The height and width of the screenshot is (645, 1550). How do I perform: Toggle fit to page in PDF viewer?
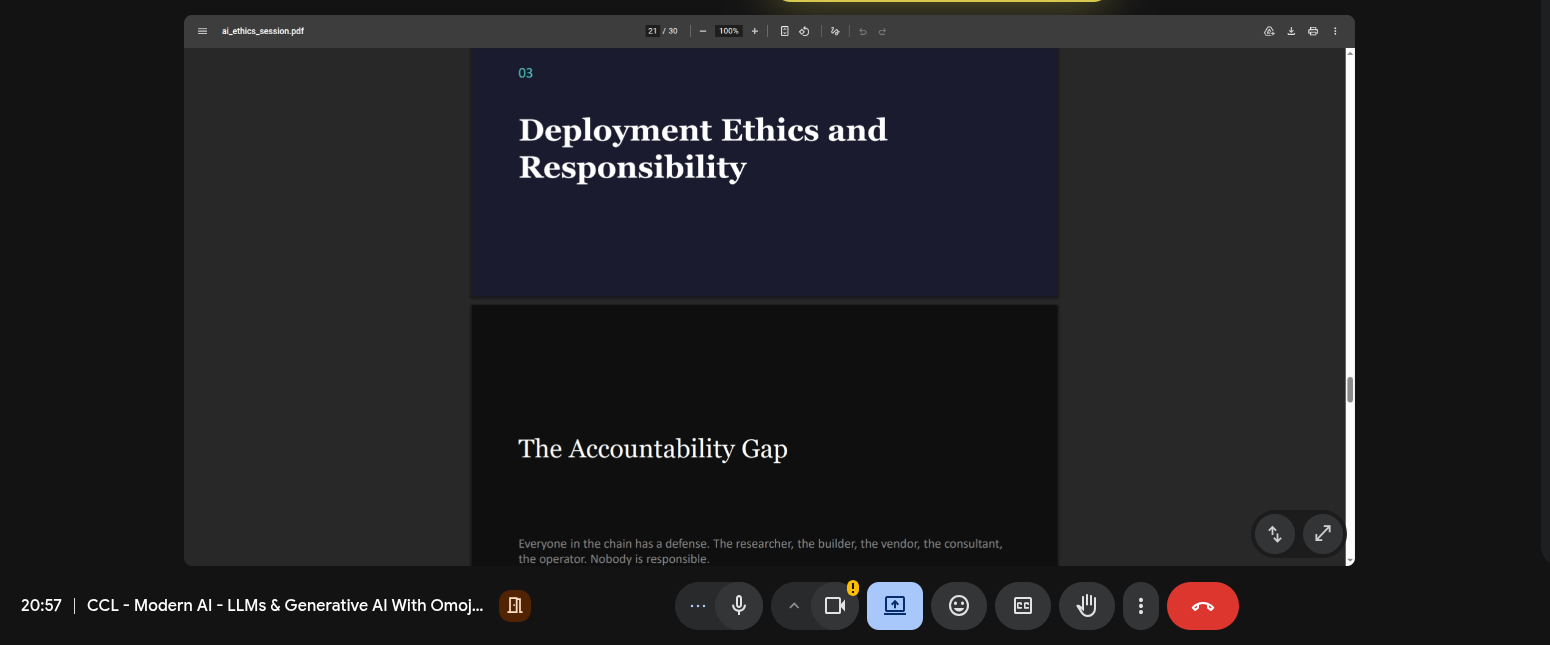click(785, 31)
